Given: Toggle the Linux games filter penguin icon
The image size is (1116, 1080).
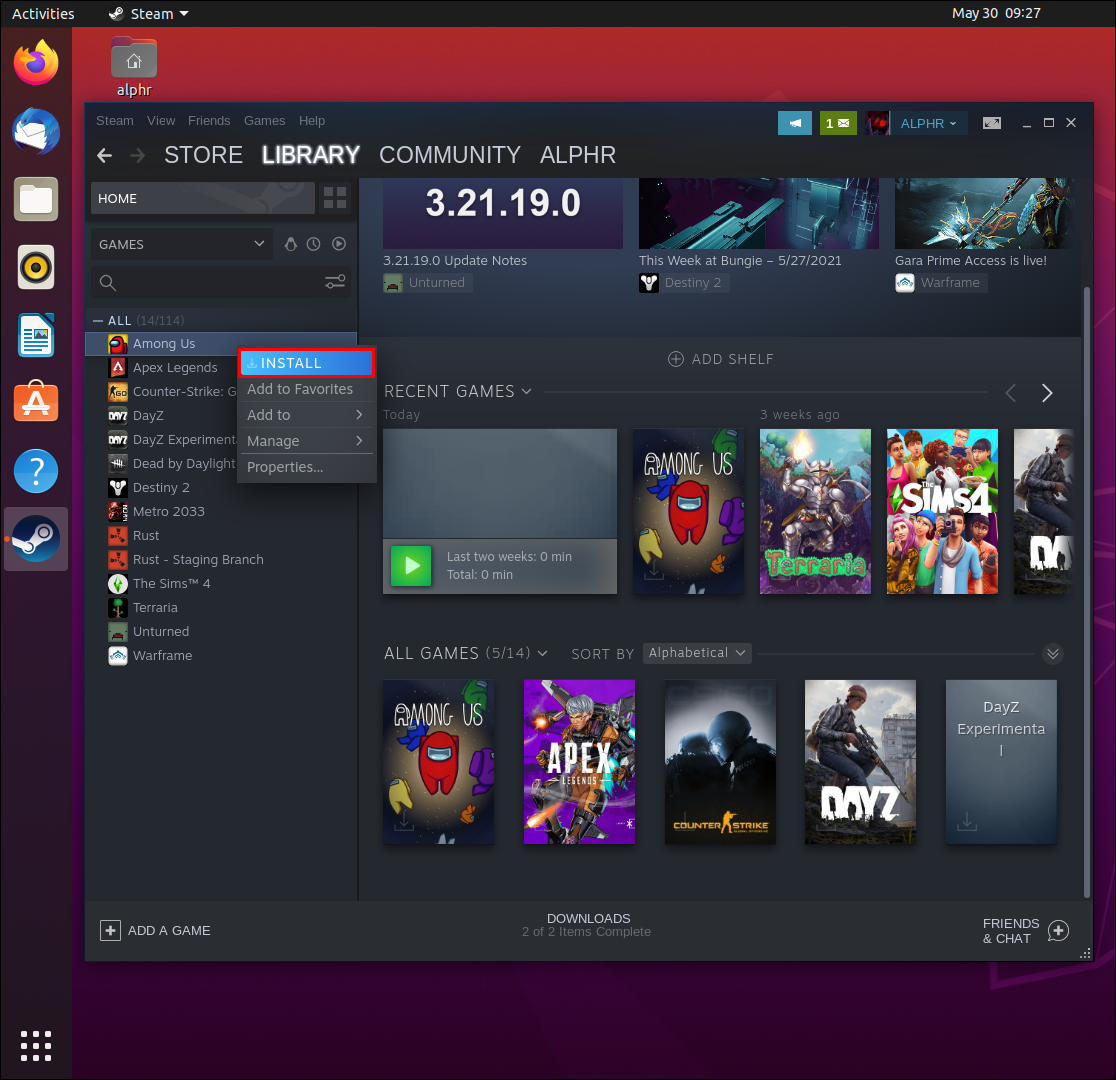Looking at the screenshot, I should click(290, 244).
